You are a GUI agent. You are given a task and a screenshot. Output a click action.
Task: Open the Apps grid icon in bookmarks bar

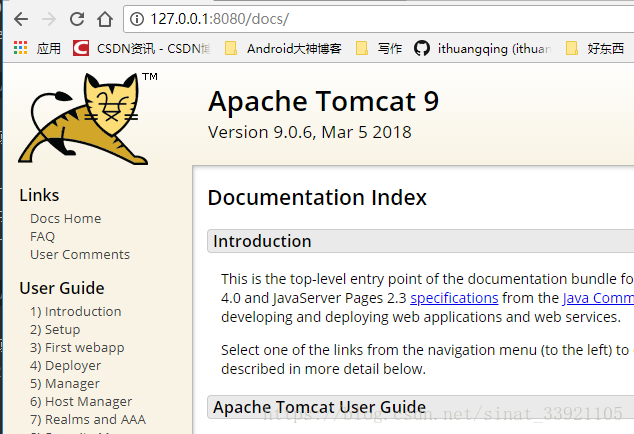[x=20, y=48]
